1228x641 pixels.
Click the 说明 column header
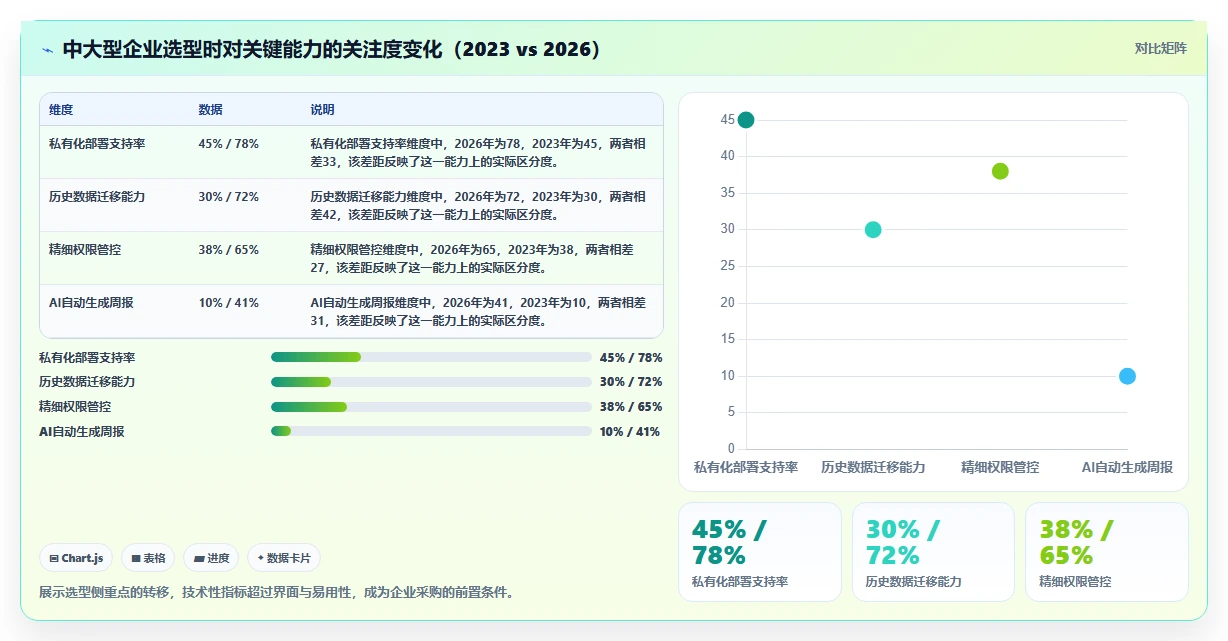[x=323, y=110]
